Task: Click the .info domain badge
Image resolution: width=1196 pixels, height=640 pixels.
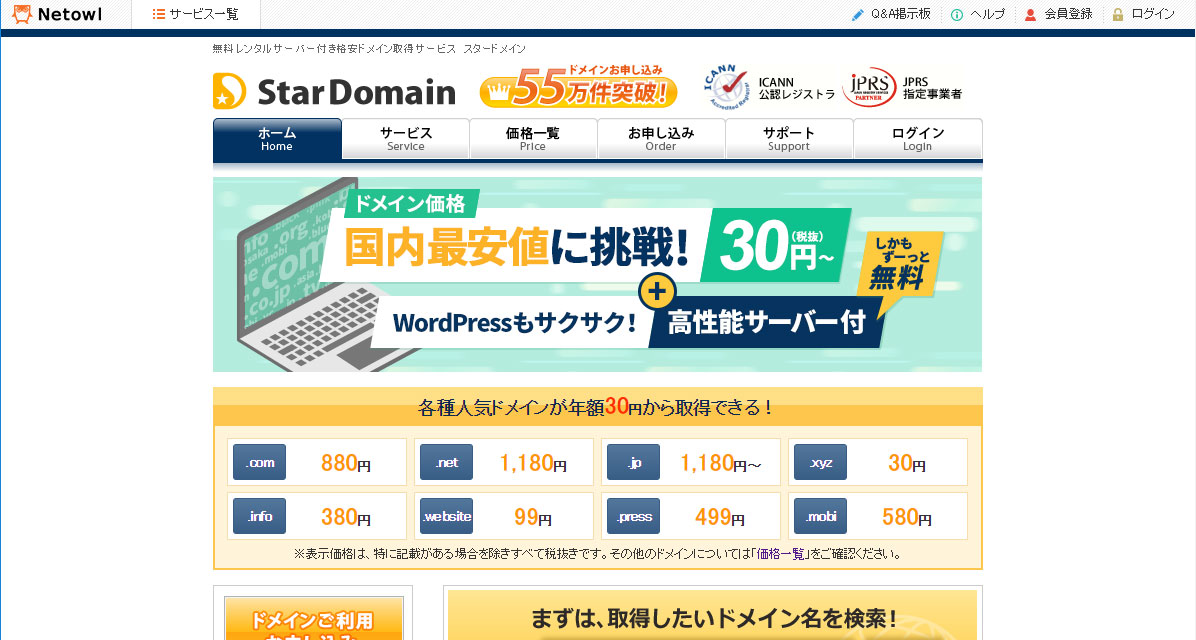Action: point(259,516)
